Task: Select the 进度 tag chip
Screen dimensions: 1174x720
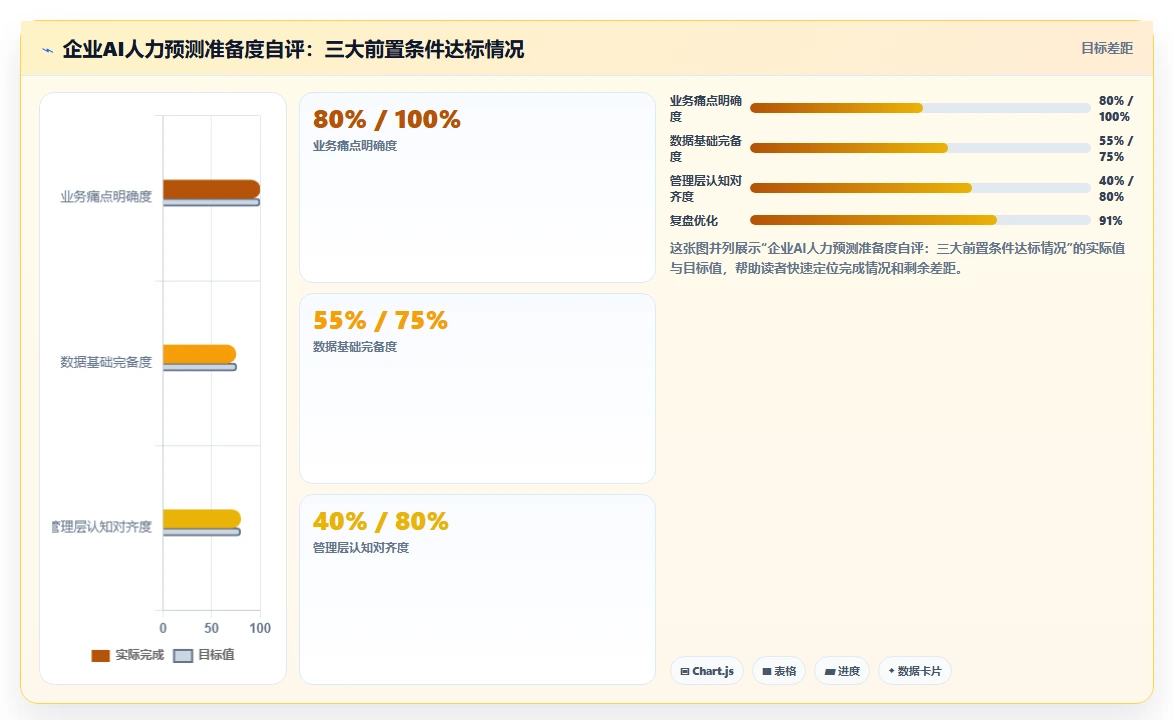Action: [x=842, y=671]
